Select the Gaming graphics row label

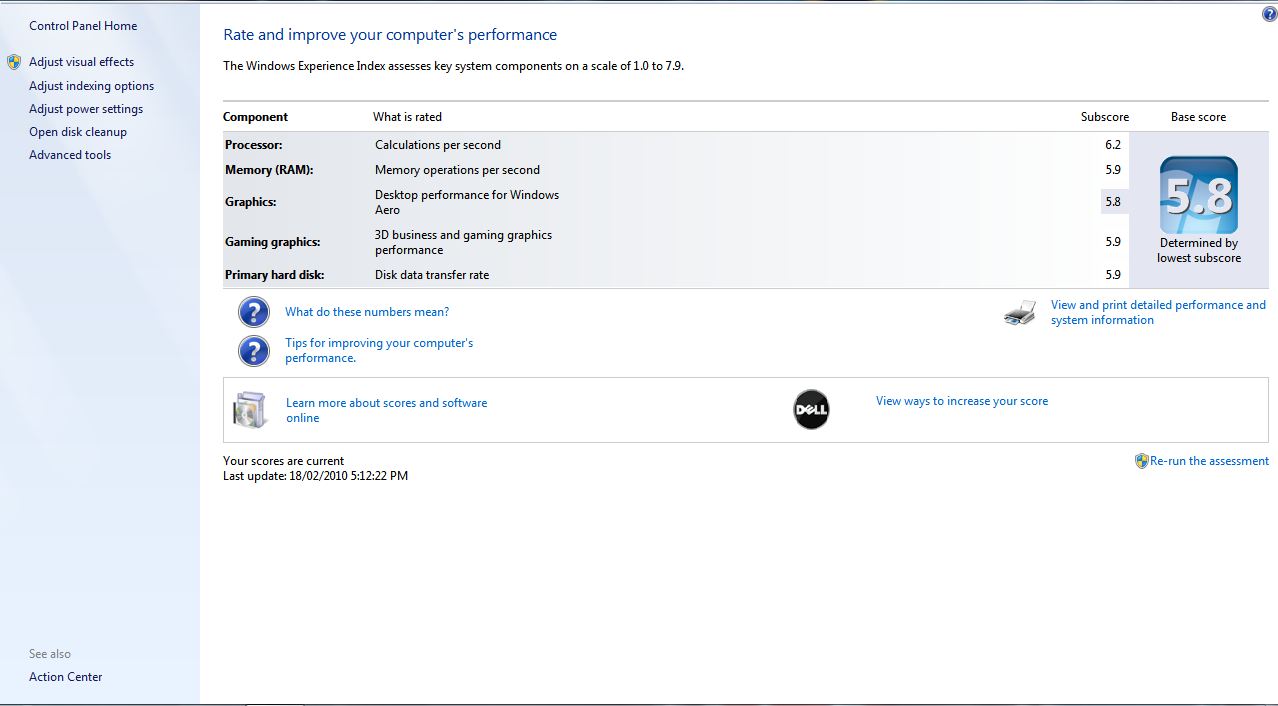pos(272,242)
